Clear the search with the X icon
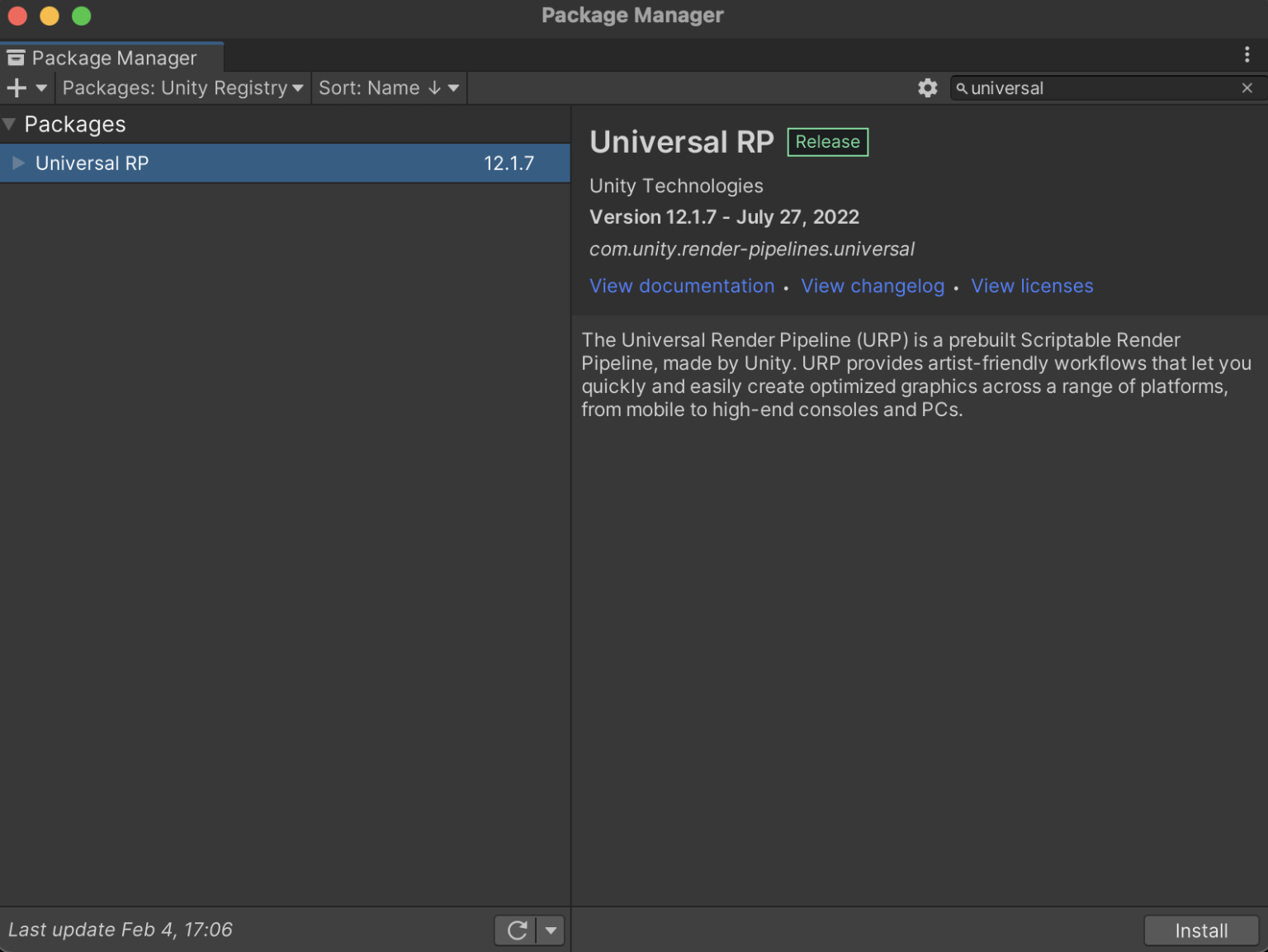 pyautogui.click(x=1247, y=88)
